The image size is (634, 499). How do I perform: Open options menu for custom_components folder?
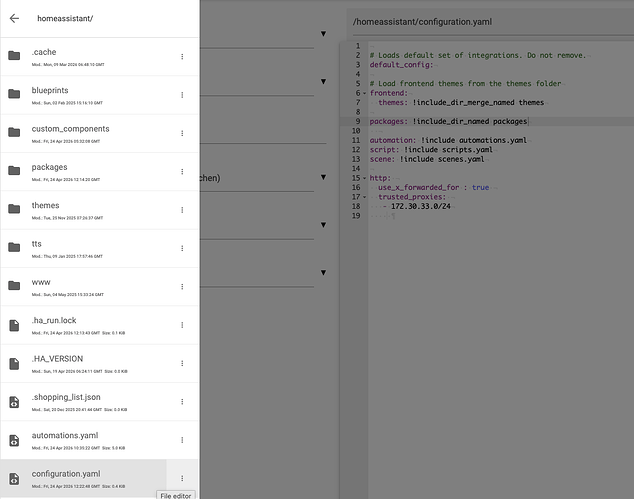click(x=182, y=133)
